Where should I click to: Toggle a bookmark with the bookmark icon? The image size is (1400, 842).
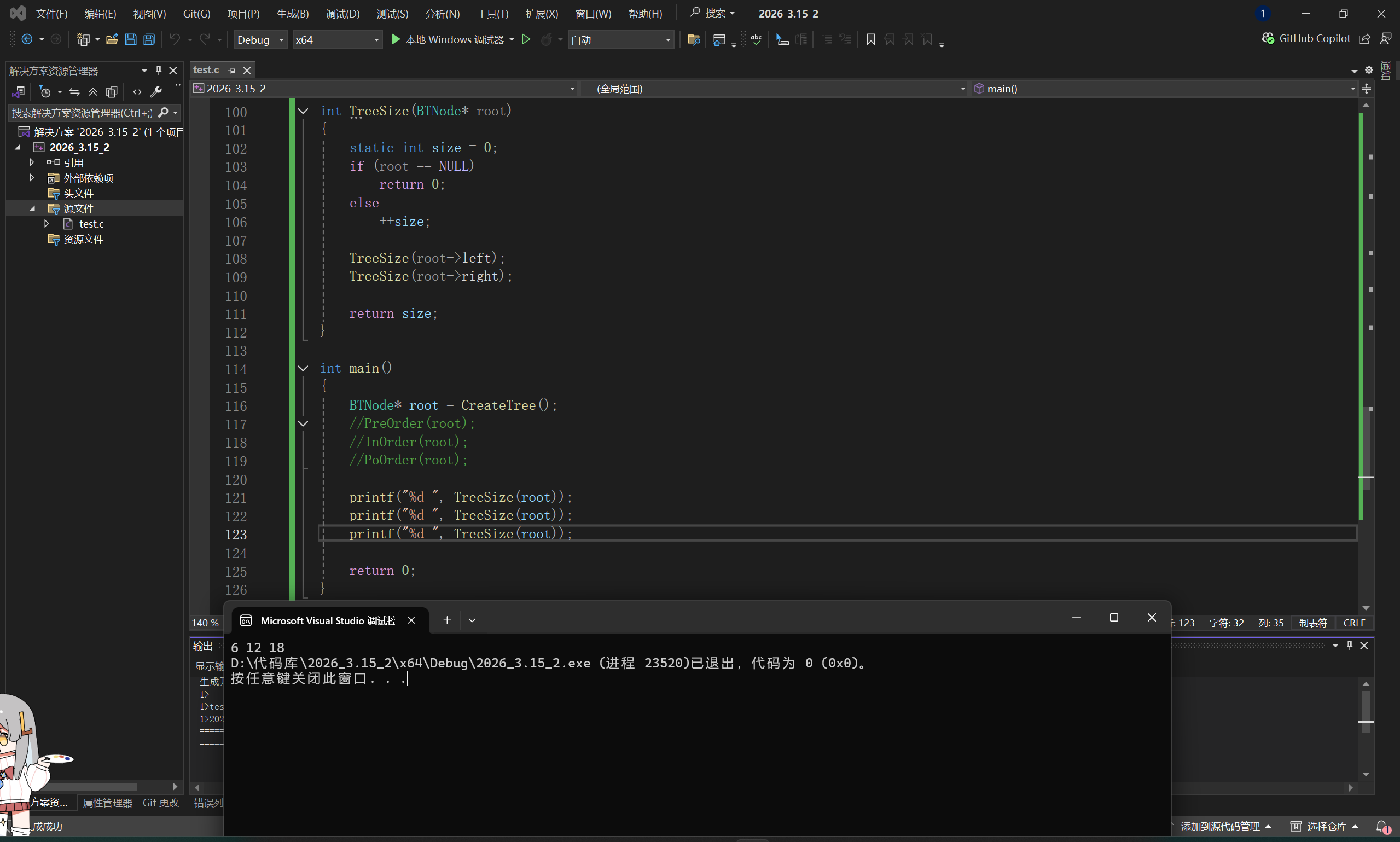871,40
